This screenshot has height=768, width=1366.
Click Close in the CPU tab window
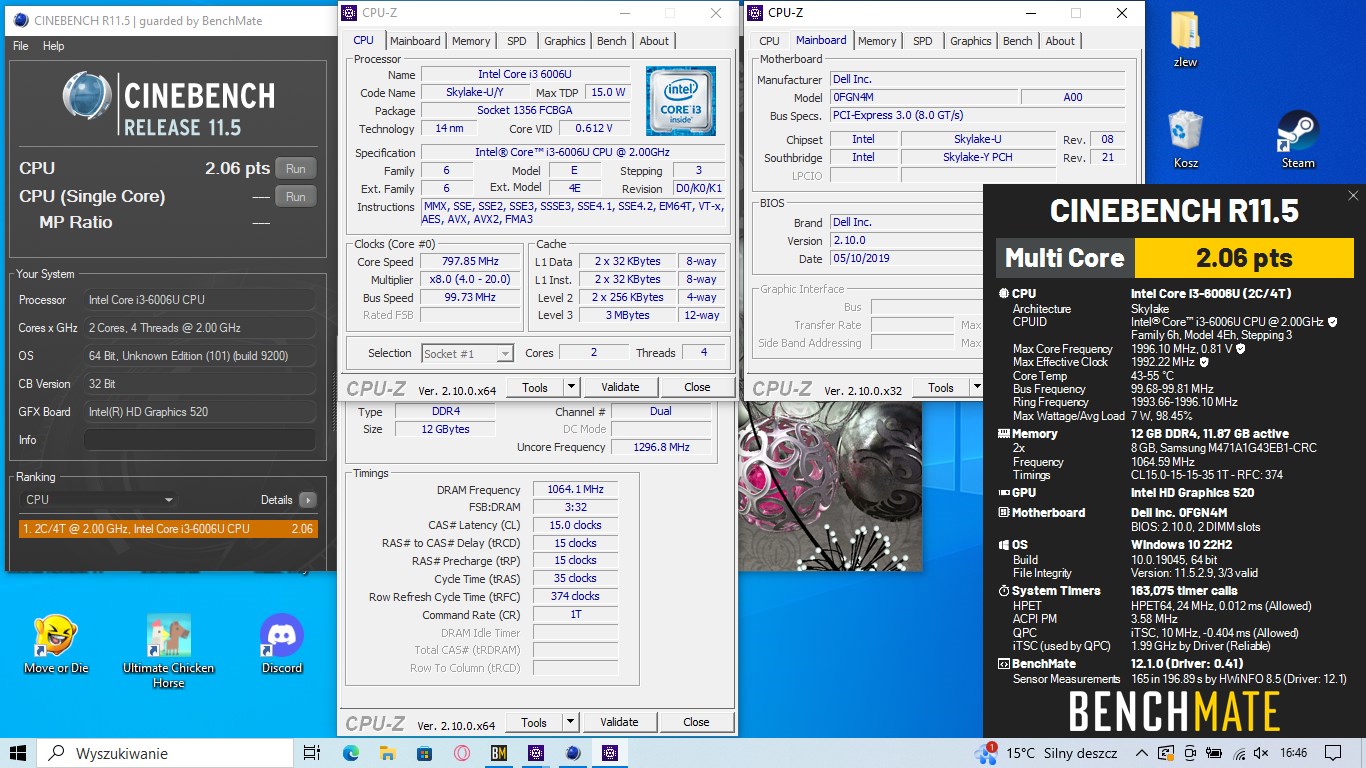(x=698, y=387)
